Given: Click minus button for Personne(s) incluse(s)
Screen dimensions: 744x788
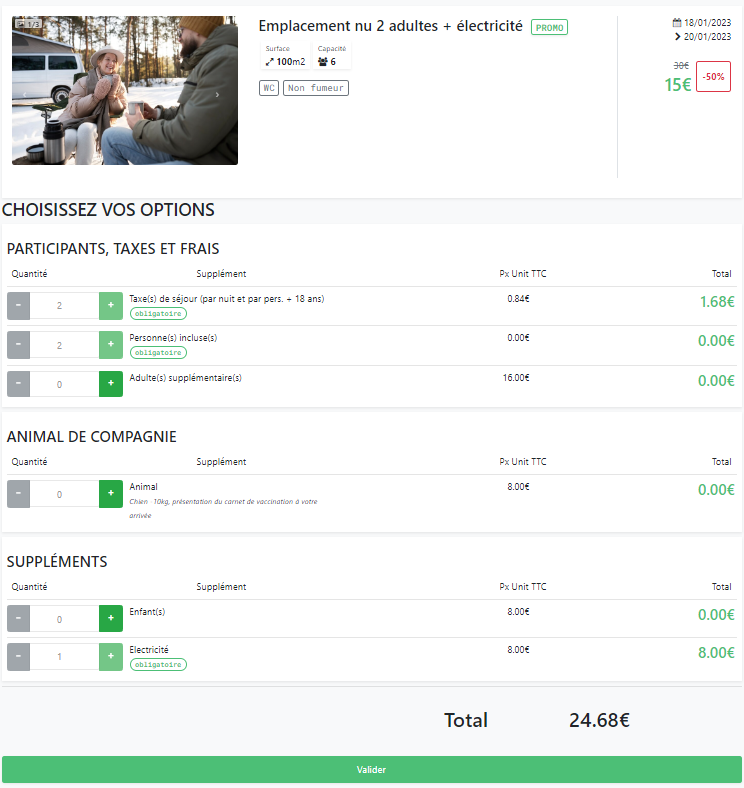Looking at the screenshot, I should point(18,345).
